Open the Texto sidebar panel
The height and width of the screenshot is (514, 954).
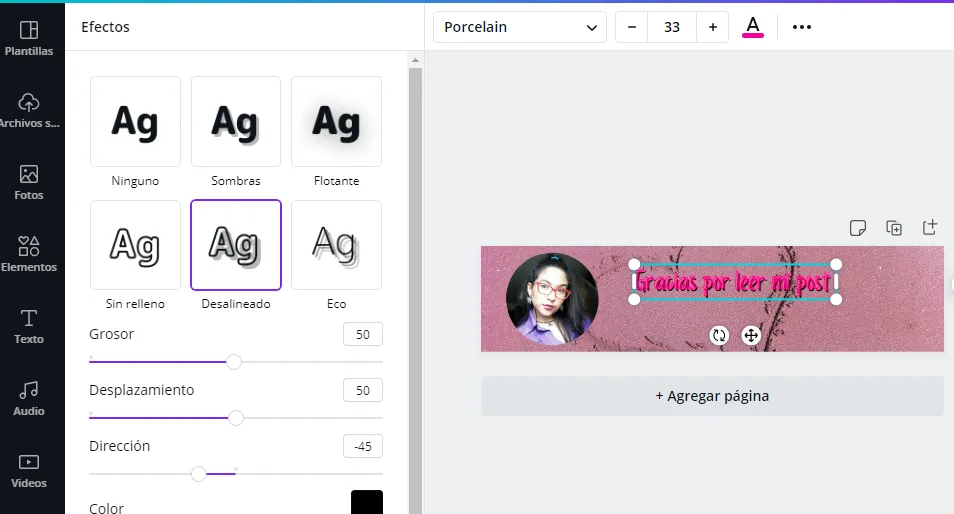[29, 327]
